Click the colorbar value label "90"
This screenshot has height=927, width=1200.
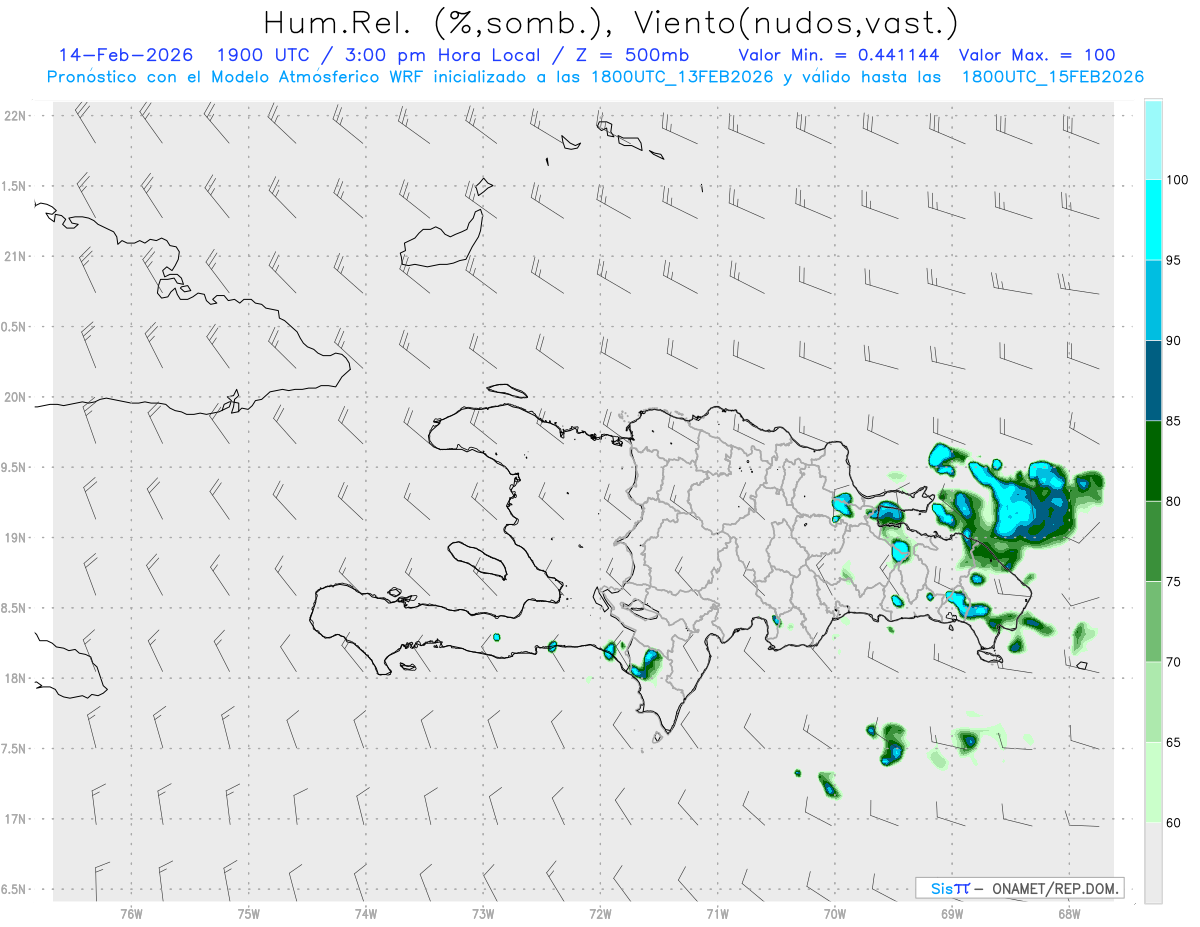pyautogui.click(x=1174, y=341)
